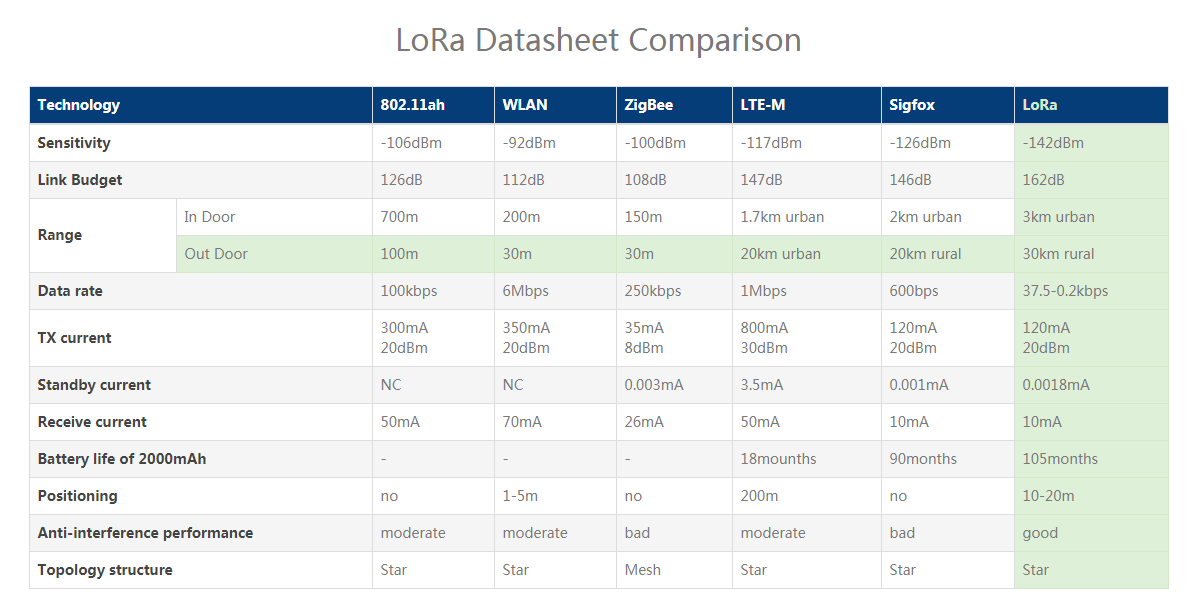The width and height of the screenshot is (1197, 599).
Task: Select the LoRa column header
Action: 1041,105
